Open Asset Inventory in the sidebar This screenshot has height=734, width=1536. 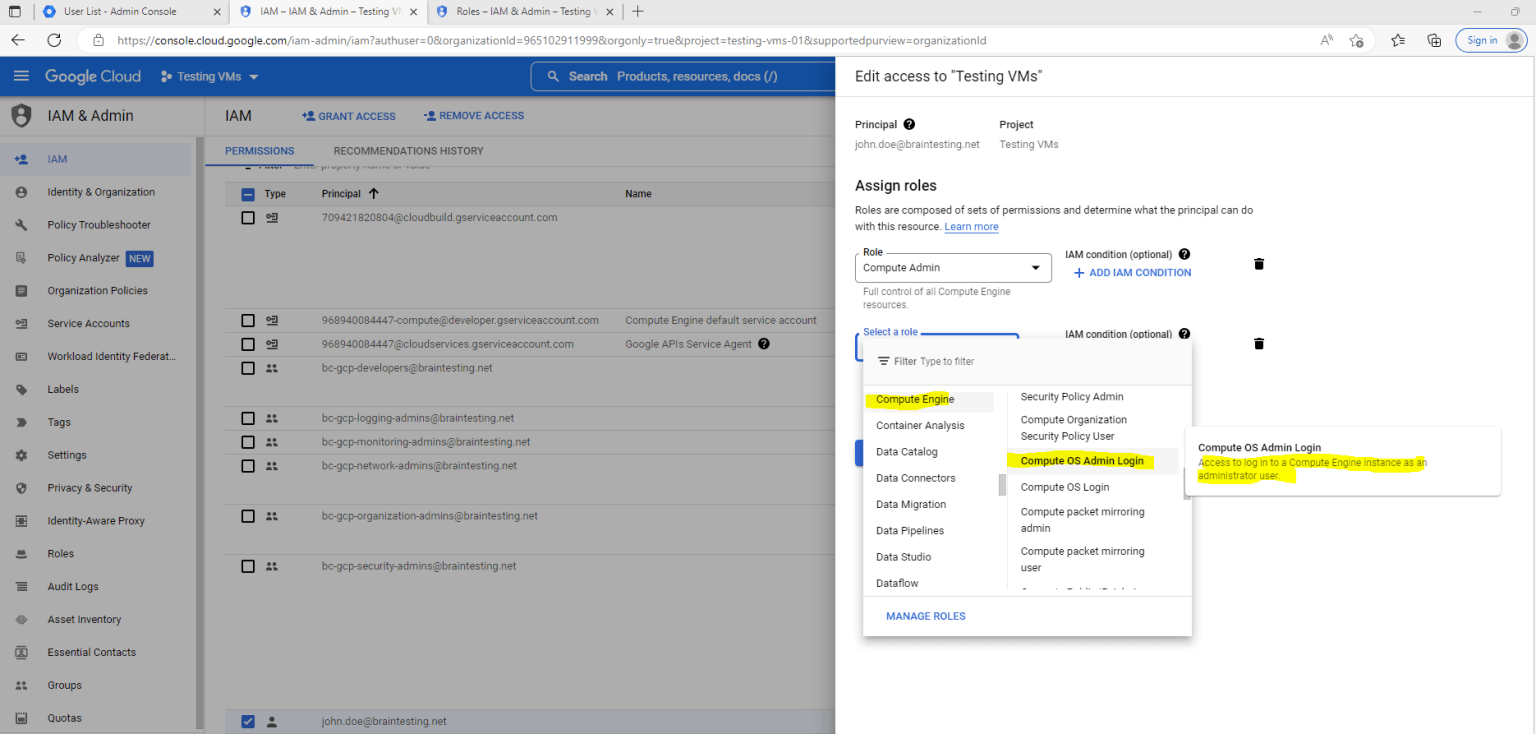click(84, 619)
